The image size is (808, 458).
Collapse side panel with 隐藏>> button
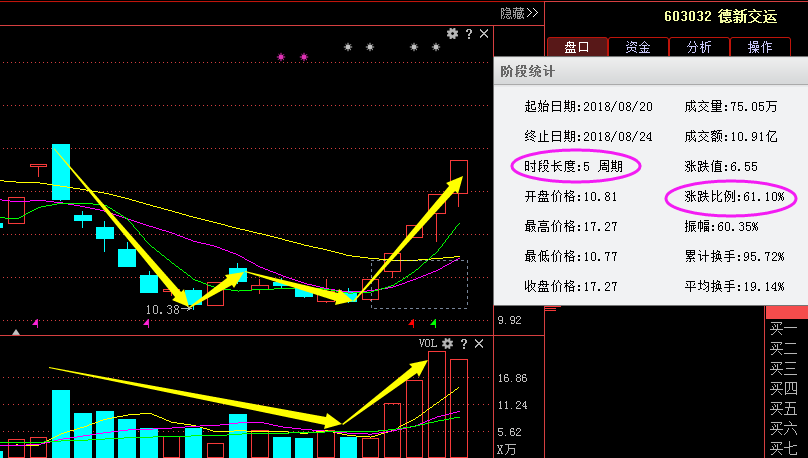(x=519, y=13)
